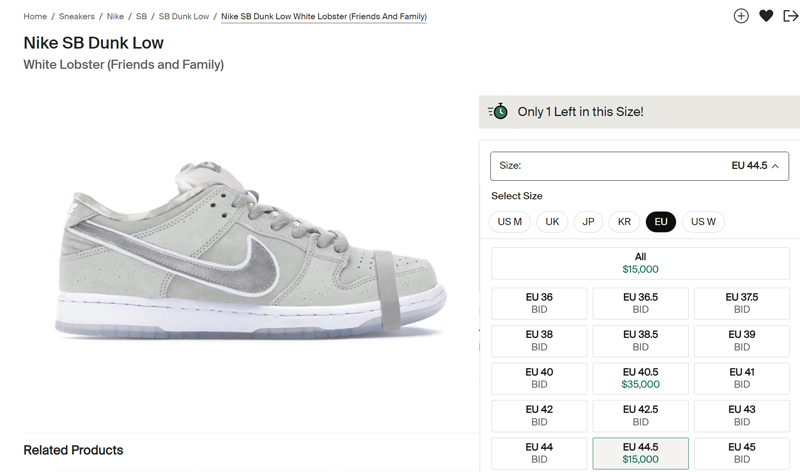
Task: Click the heart favorite icon
Action: tap(766, 16)
